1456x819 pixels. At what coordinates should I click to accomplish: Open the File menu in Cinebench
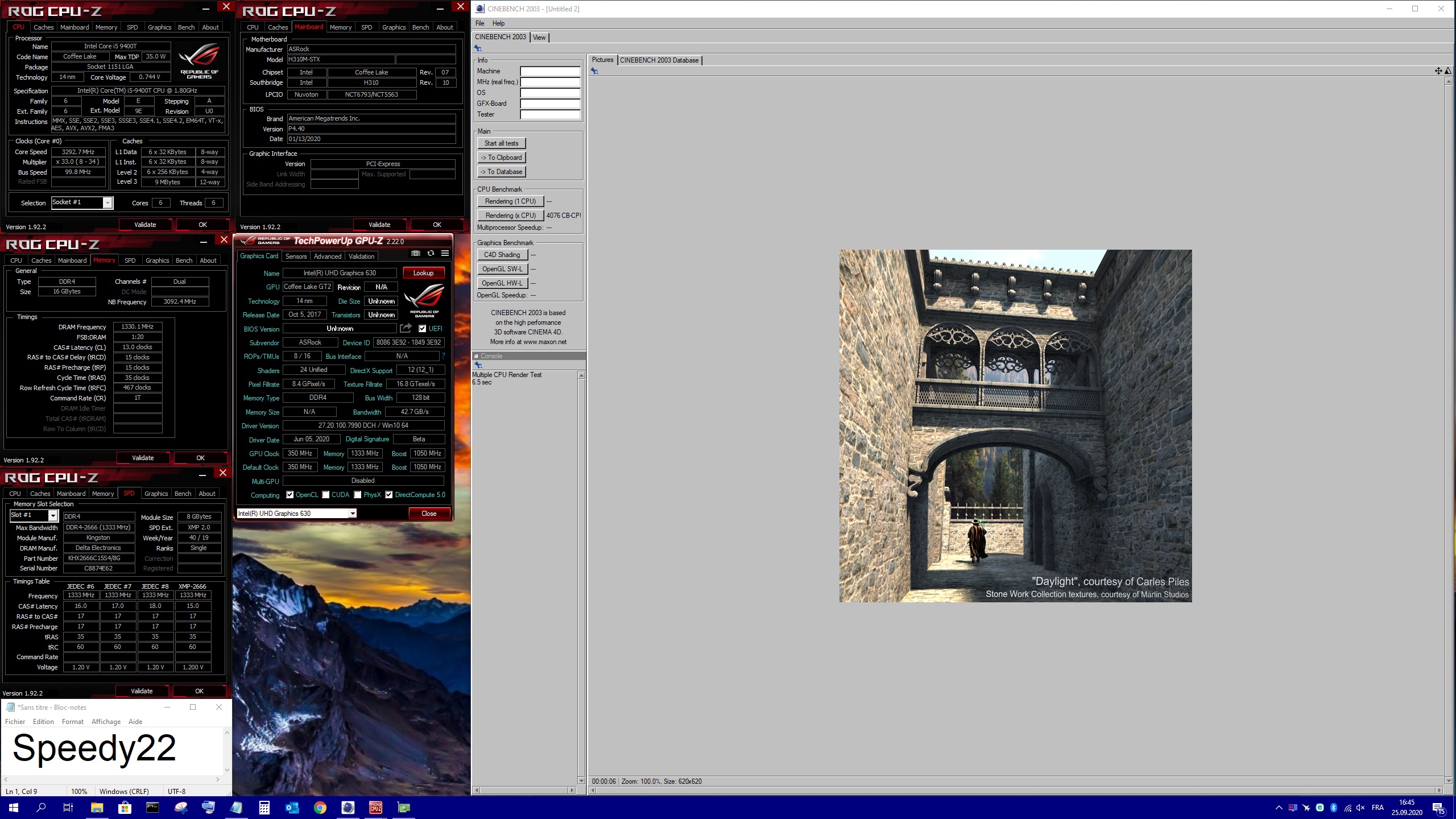479,23
